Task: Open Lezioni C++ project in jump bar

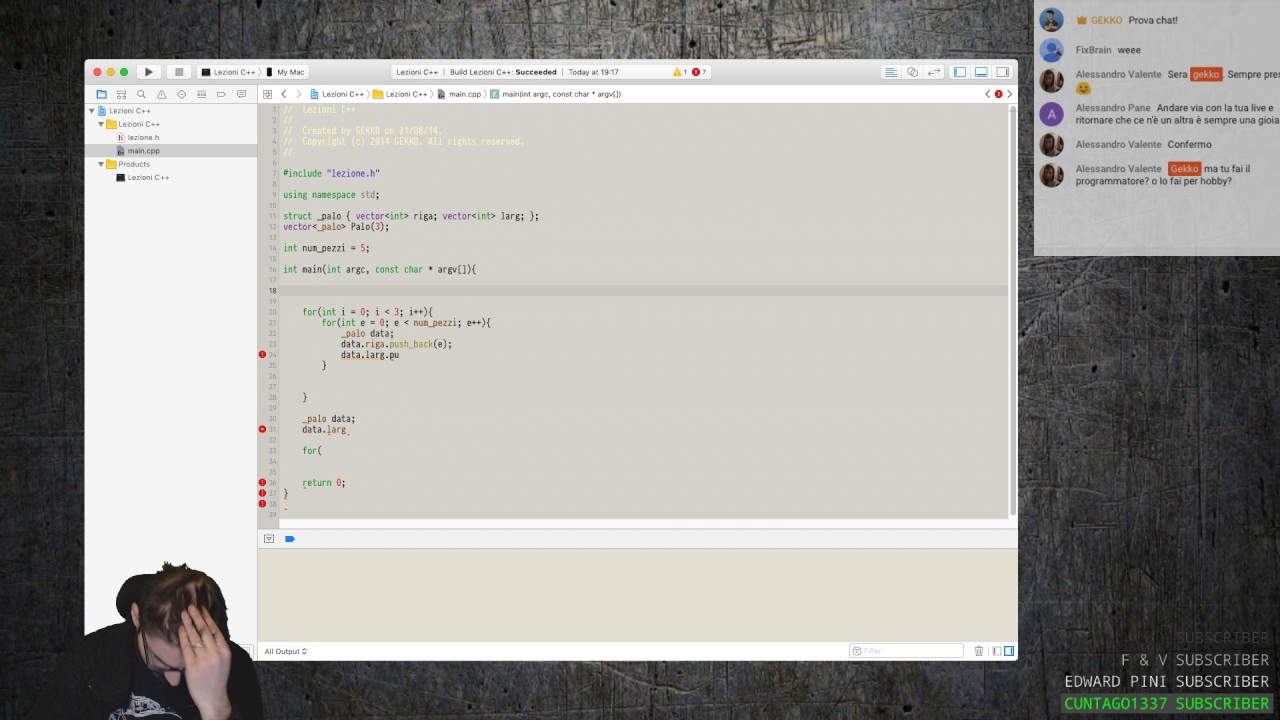Action: pyautogui.click(x=337, y=94)
